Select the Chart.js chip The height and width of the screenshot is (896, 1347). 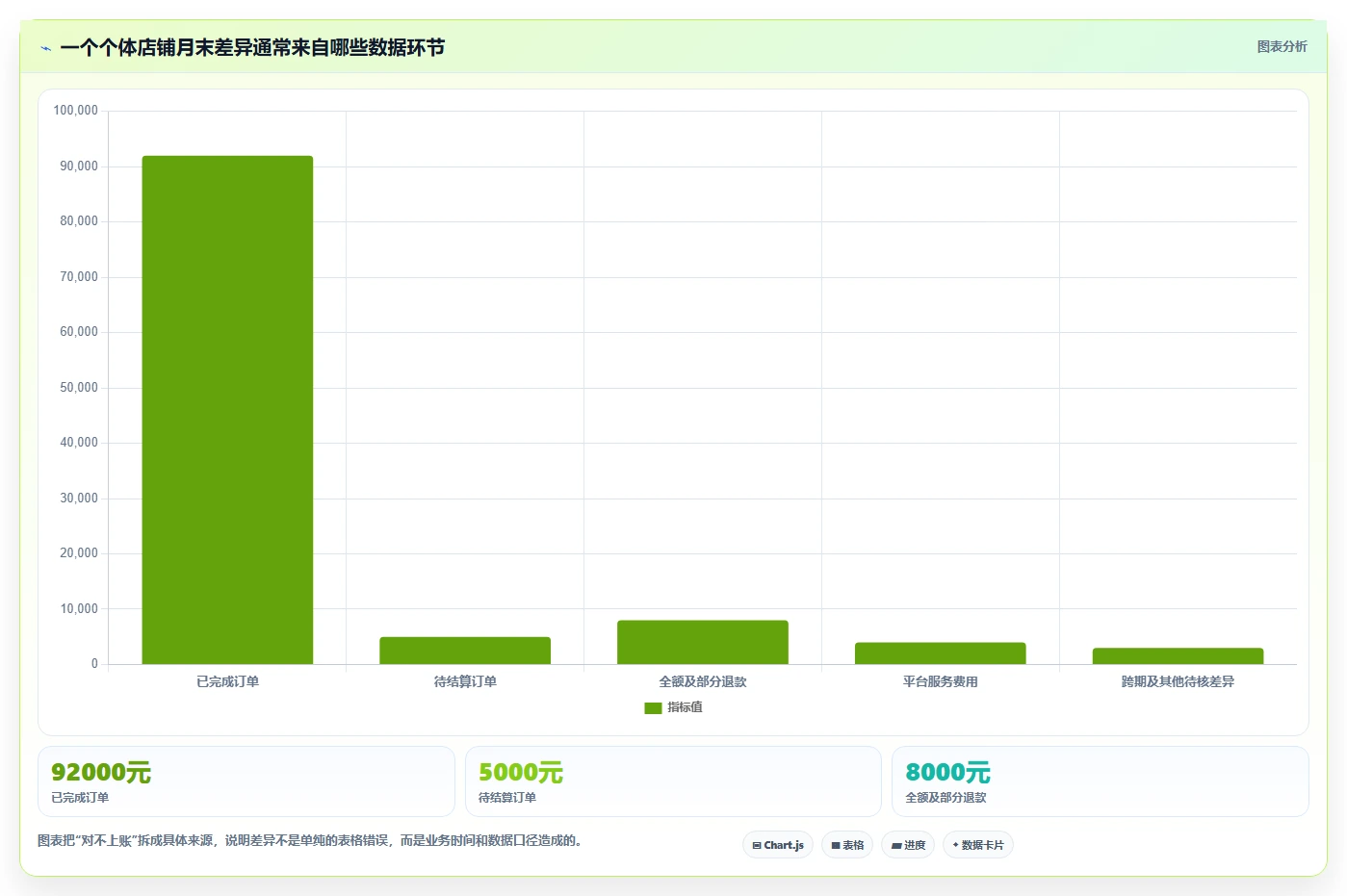click(x=778, y=845)
